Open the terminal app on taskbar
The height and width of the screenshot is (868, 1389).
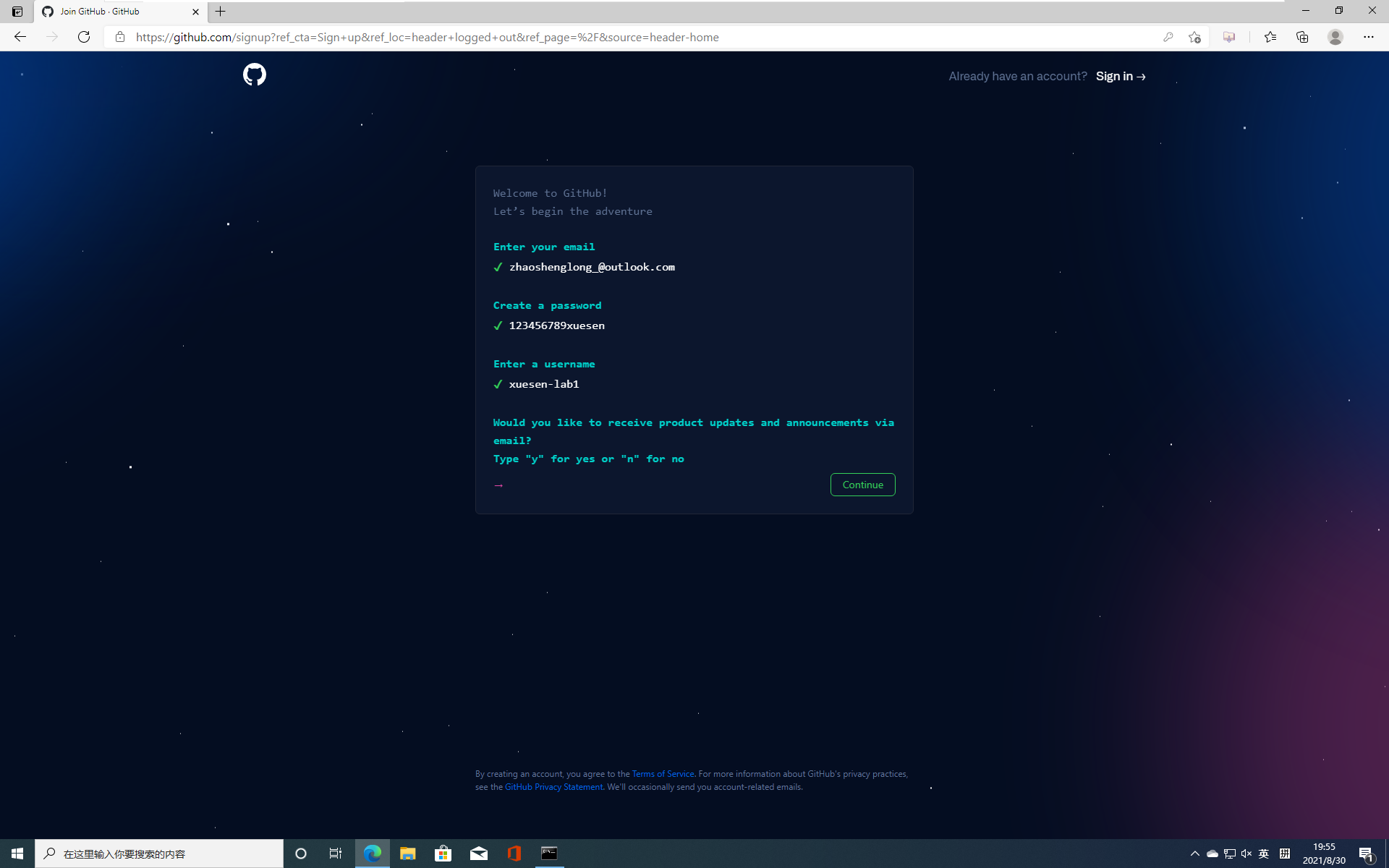point(550,854)
